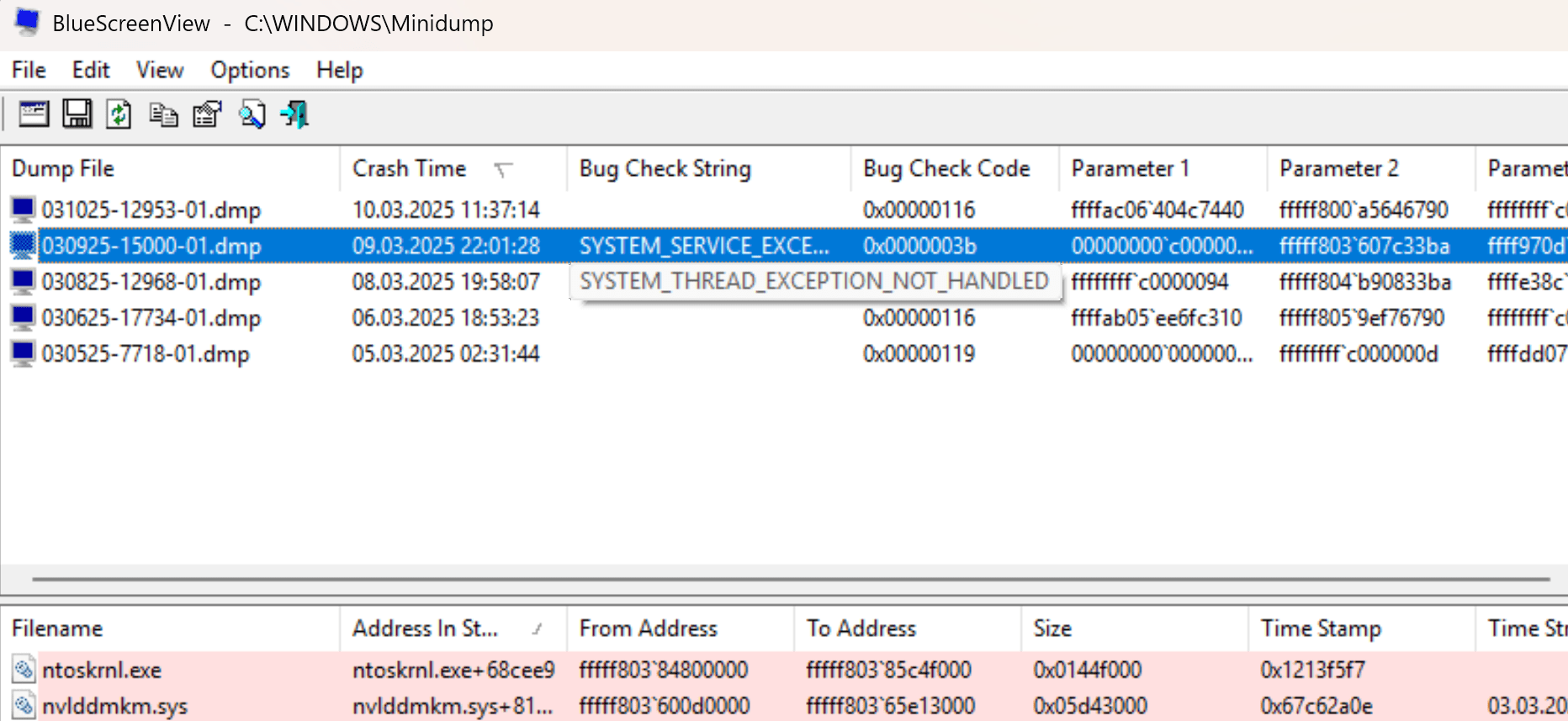The width and height of the screenshot is (1568, 721).
Task: Open the View menu
Action: (x=160, y=70)
